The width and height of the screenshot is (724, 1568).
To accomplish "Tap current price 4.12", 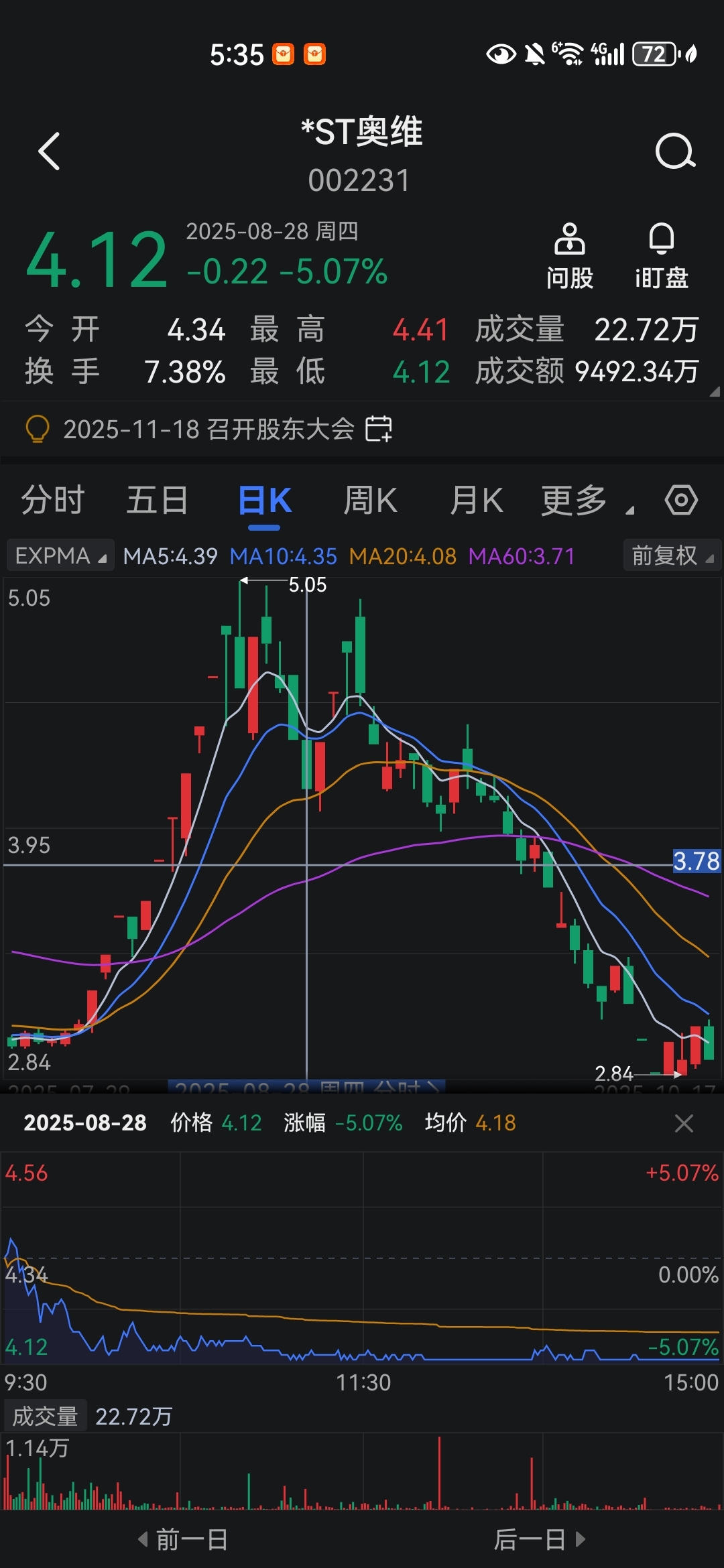I will [97, 260].
